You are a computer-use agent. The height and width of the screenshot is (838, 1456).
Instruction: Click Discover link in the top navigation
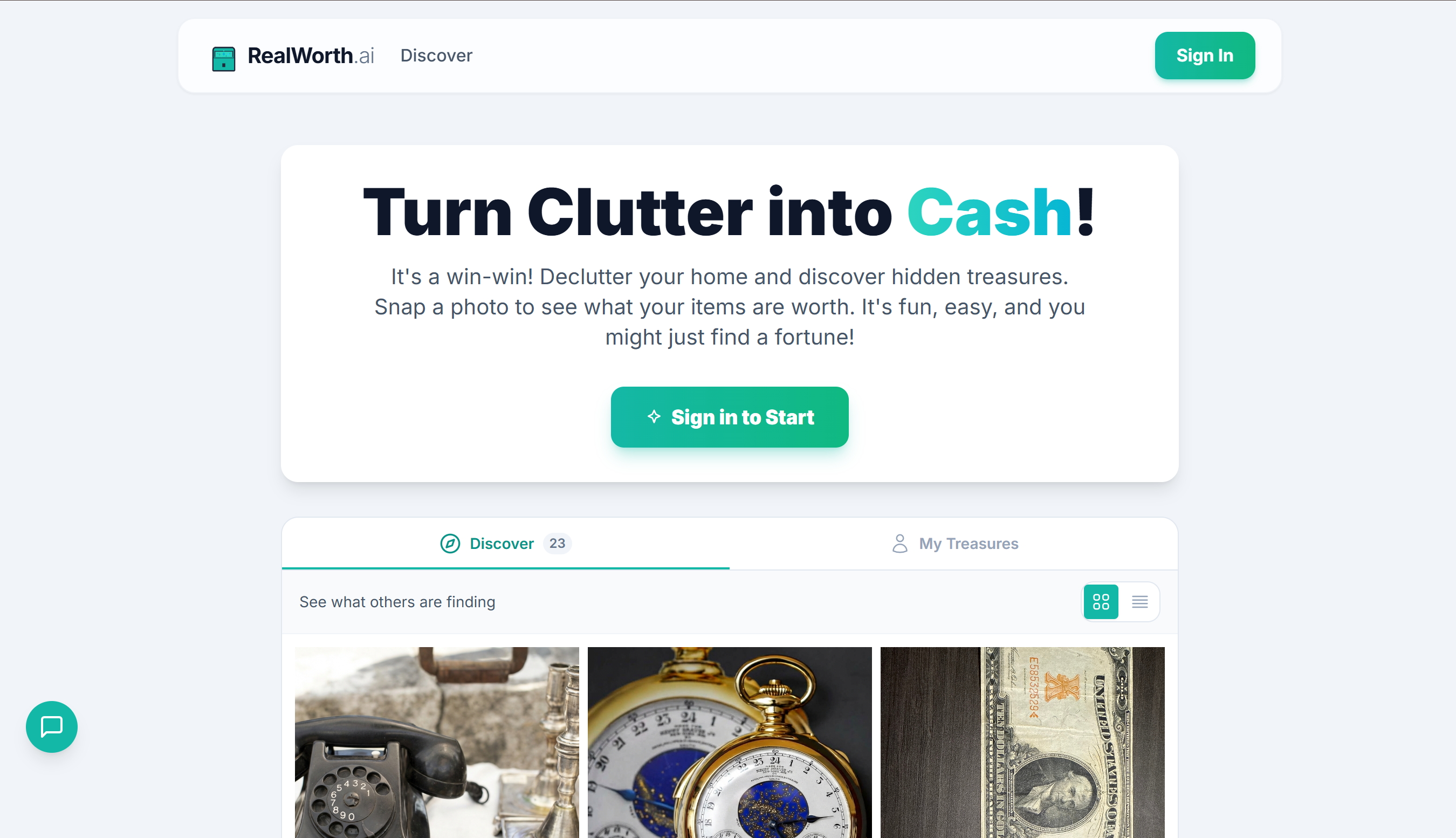436,55
